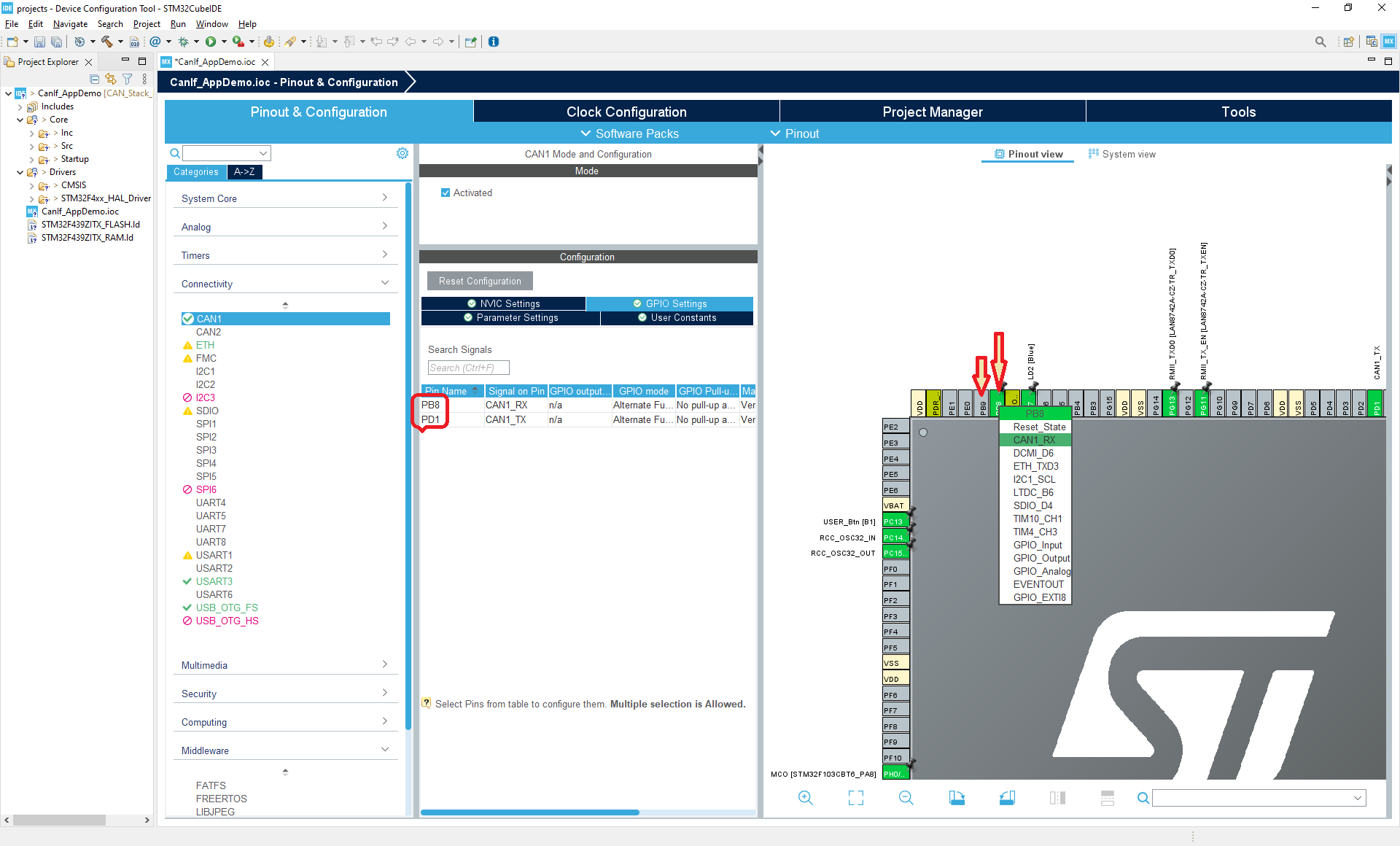Select CAN2 in the Connectivity list
This screenshot has height=846, width=1400.
click(x=209, y=332)
